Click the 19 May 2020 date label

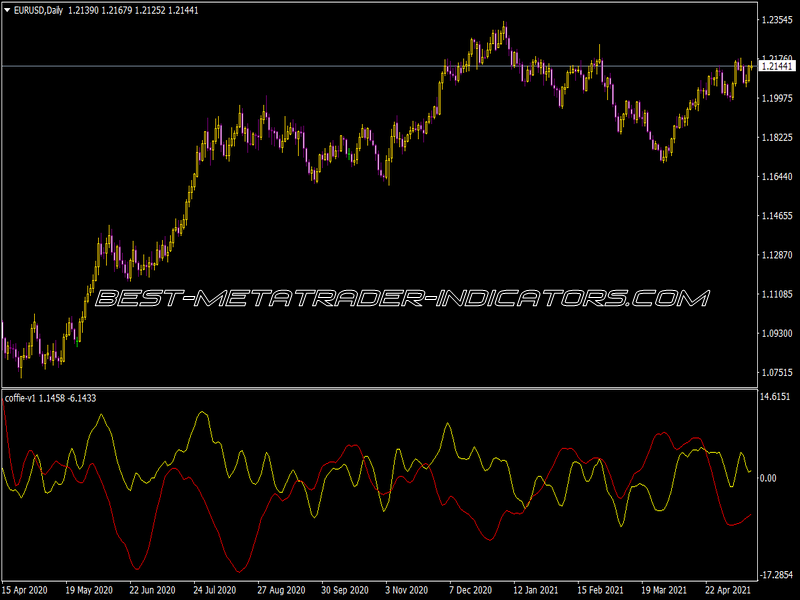(x=89, y=590)
